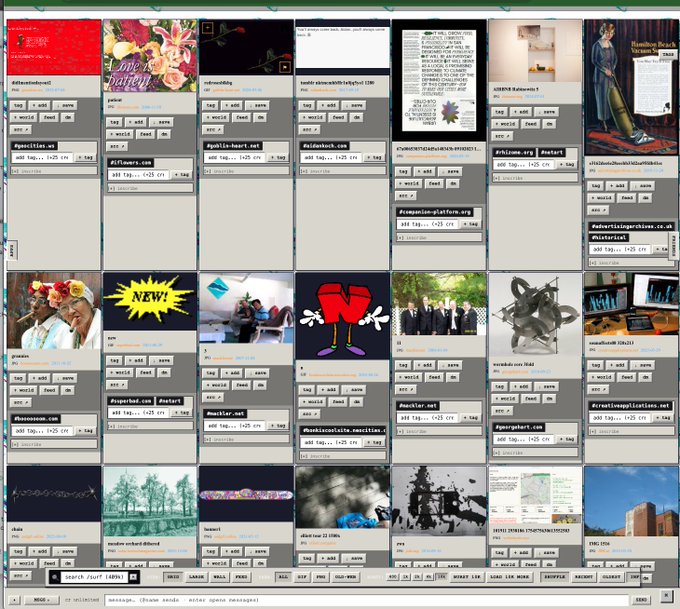Add rhizome.org card to collection
680x609 pixels.
(521, 111)
